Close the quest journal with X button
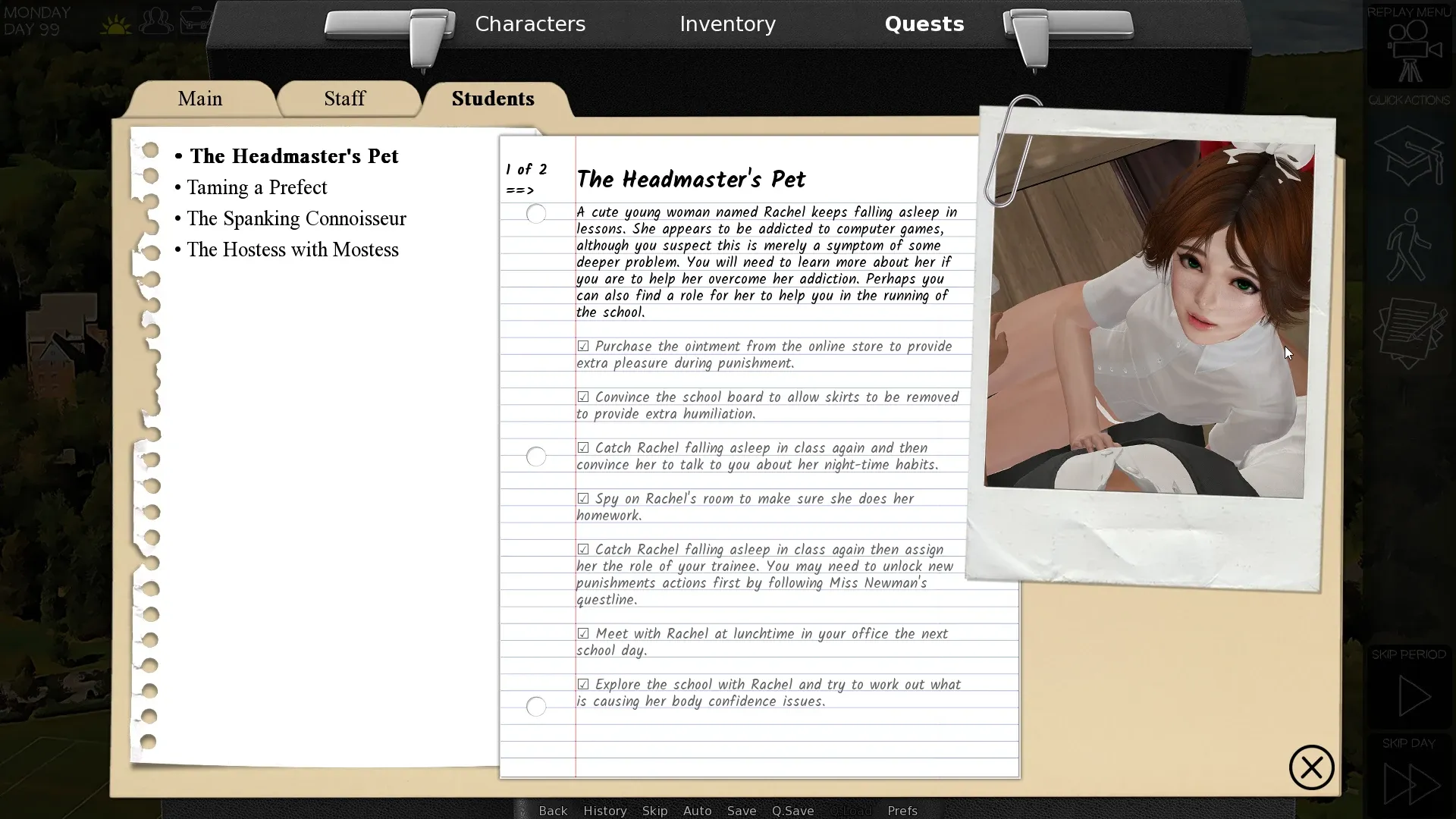 click(x=1311, y=767)
